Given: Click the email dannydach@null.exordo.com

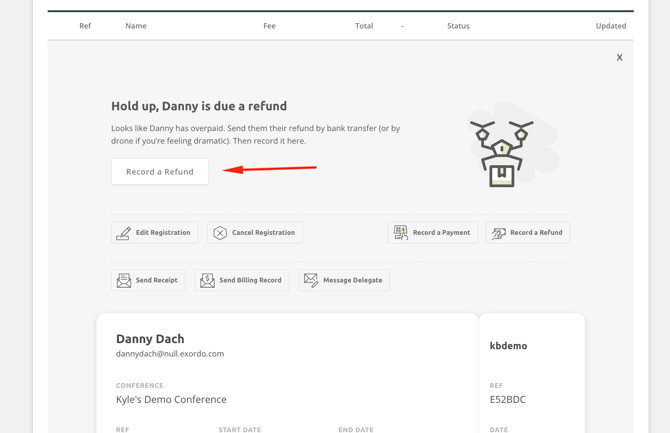Looking at the screenshot, I should point(170,354).
